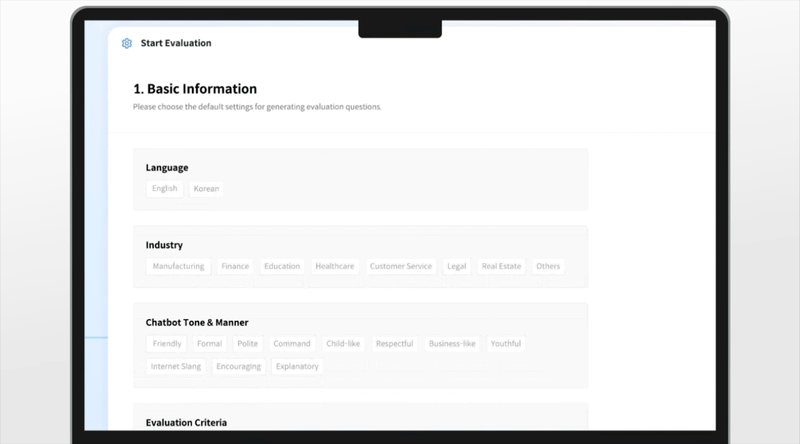Click the Internet Slang tone option
800x444 pixels.
pos(176,366)
